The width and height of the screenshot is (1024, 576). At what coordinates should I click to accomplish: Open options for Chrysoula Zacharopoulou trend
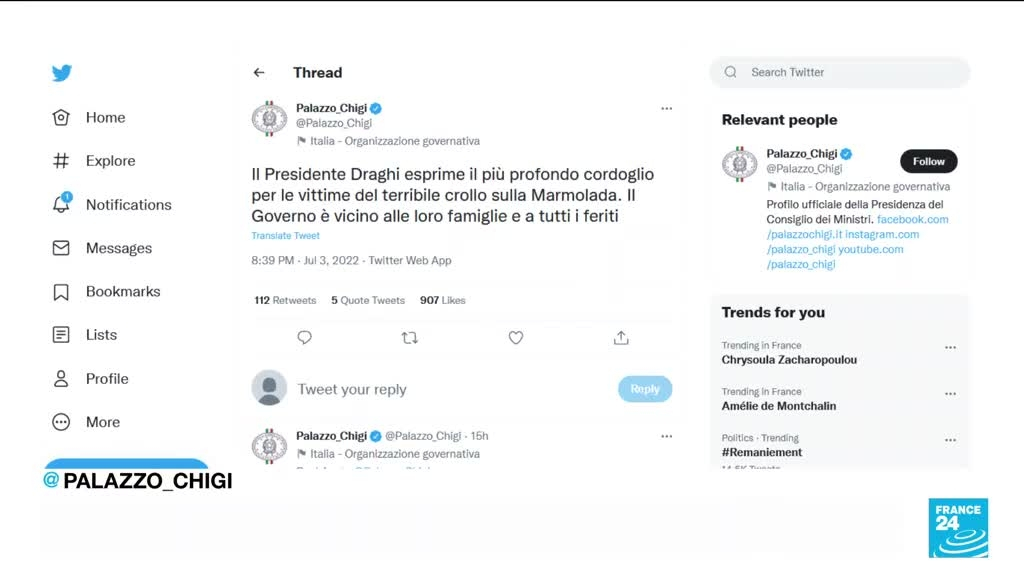pyautogui.click(x=950, y=348)
